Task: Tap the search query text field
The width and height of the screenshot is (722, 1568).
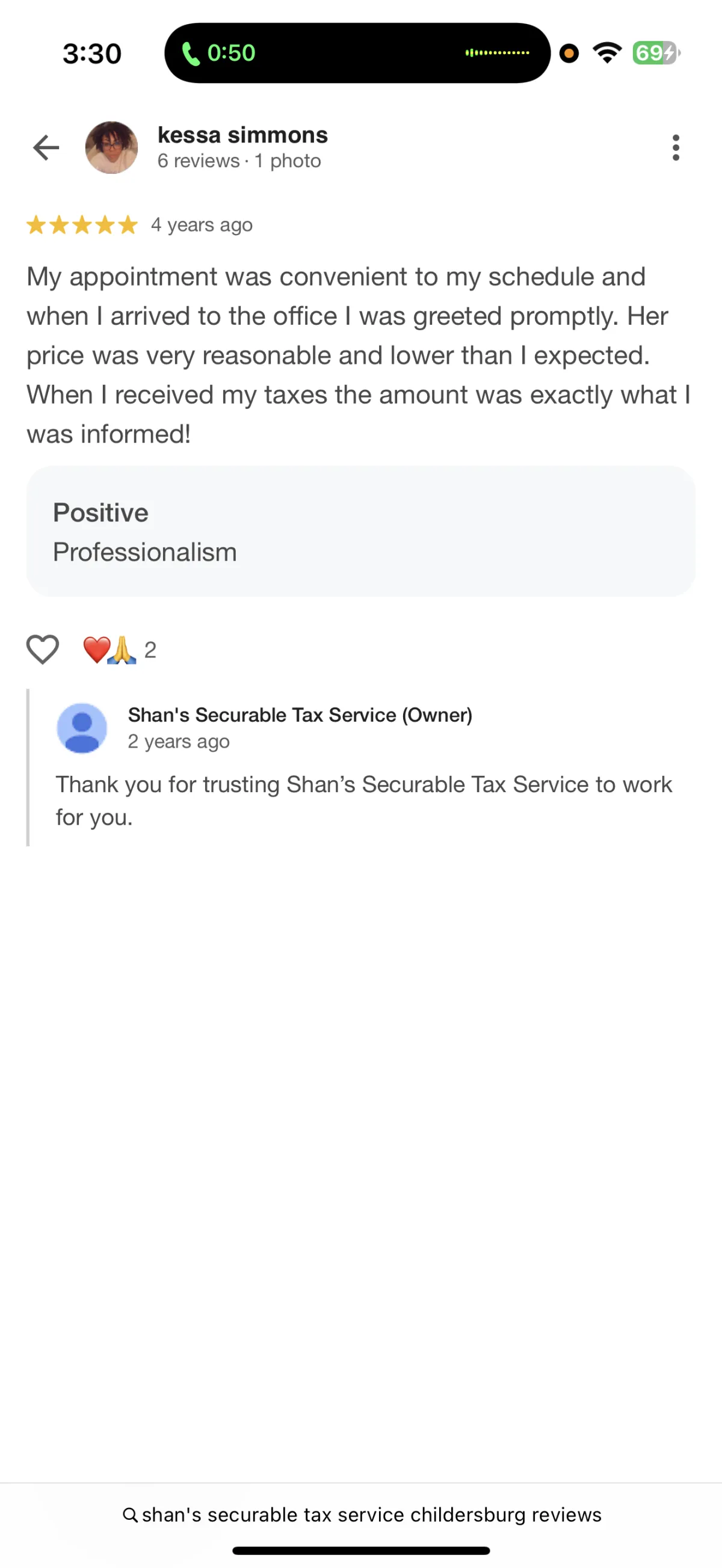Action: [x=371, y=1514]
